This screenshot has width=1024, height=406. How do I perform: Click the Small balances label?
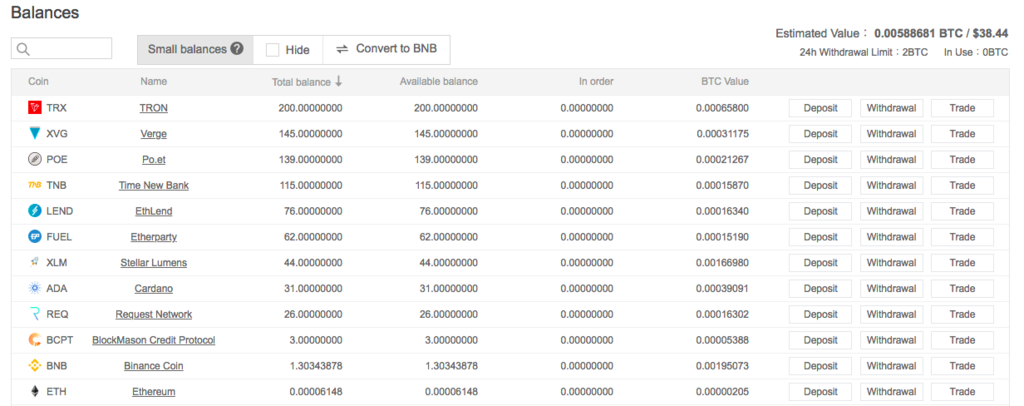[x=187, y=49]
